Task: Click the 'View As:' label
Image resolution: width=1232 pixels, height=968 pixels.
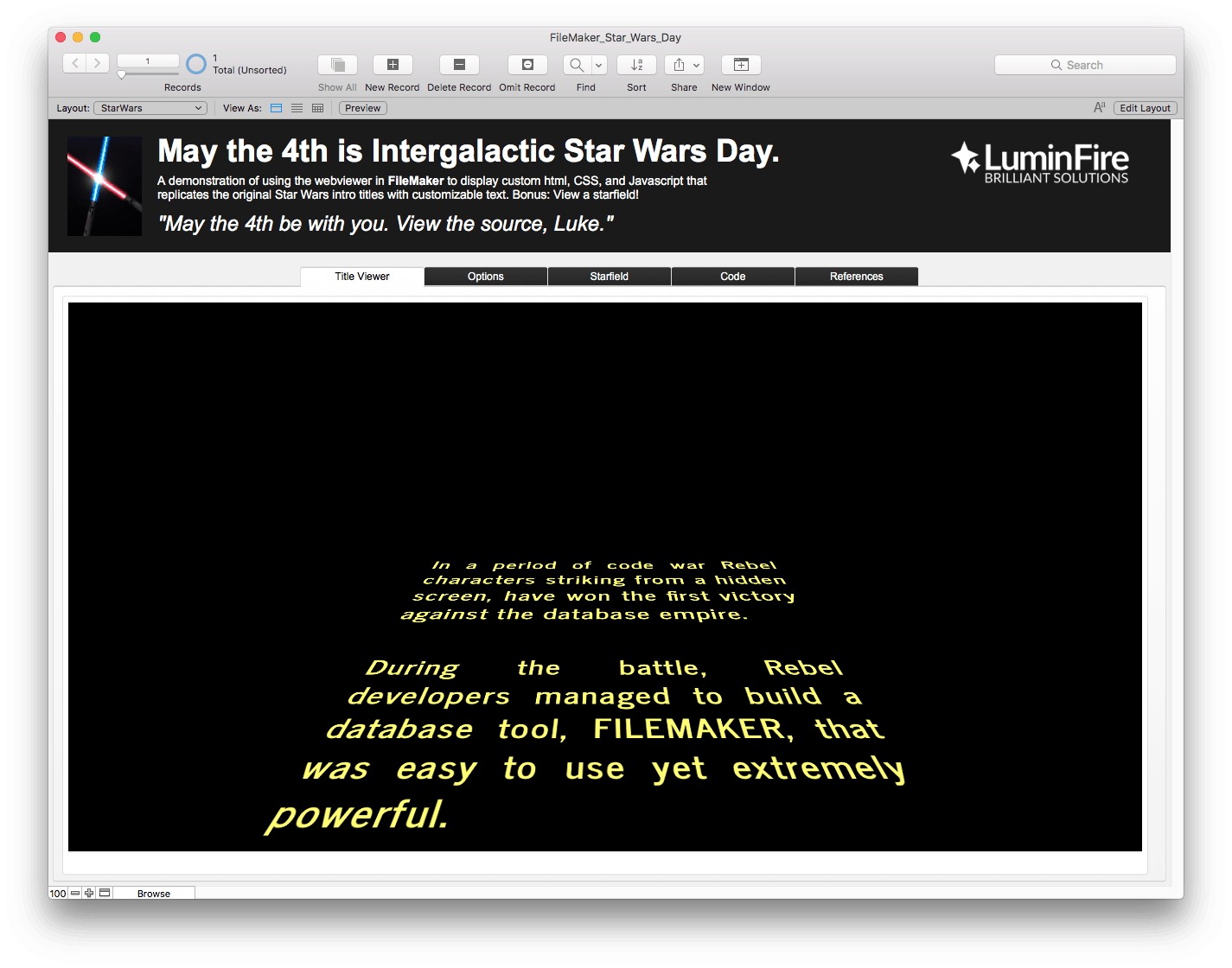Action: pyautogui.click(x=242, y=108)
